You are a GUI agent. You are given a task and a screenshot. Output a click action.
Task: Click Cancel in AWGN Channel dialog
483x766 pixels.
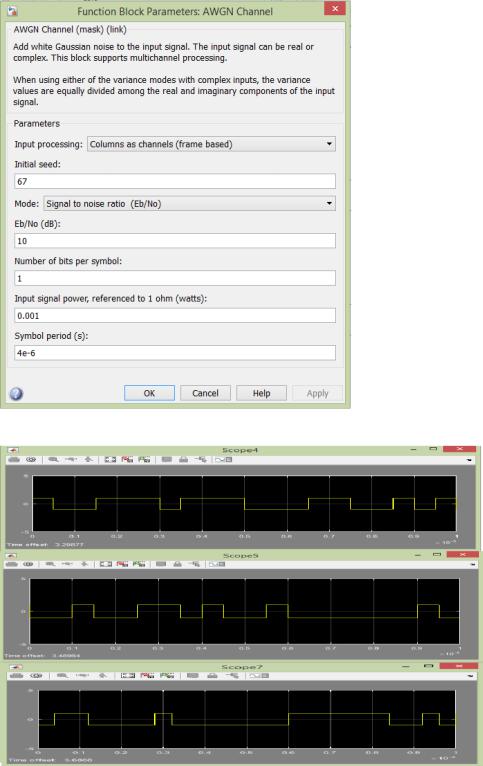point(205,393)
